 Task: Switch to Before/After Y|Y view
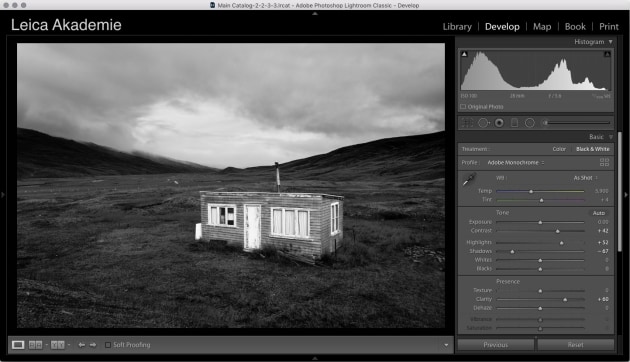pyautogui.click(x=57, y=345)
